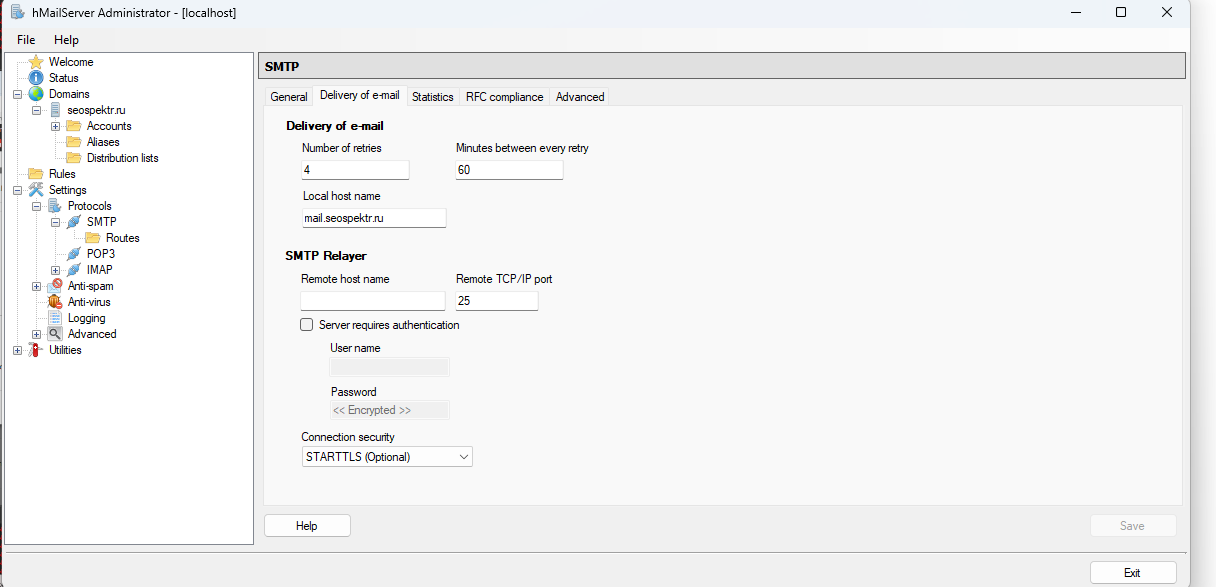Open the Connection security dropdown
The height and width of the screenshot is (587, 1216).
[387, 457]
